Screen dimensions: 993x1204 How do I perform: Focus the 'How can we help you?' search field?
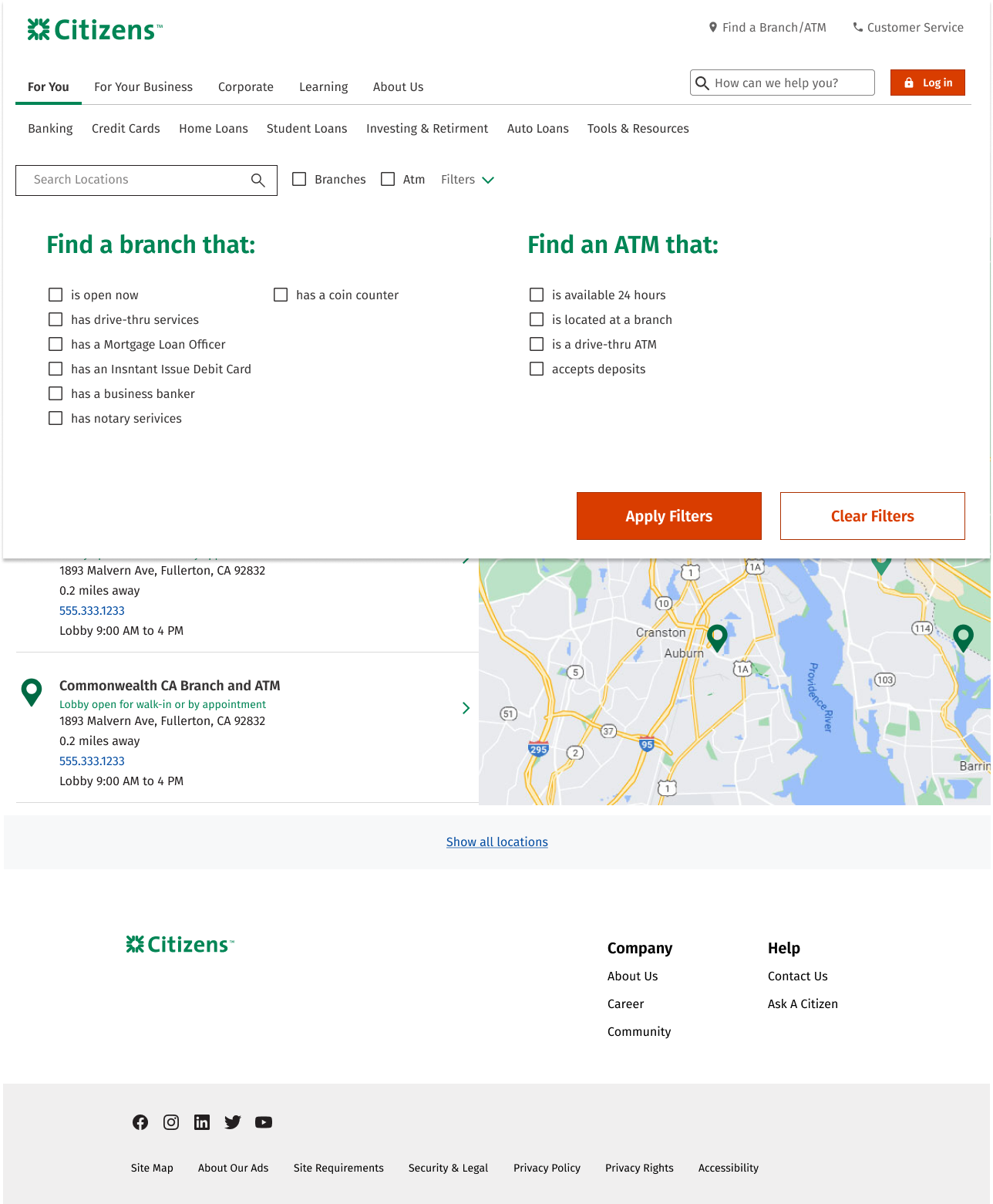790,83
